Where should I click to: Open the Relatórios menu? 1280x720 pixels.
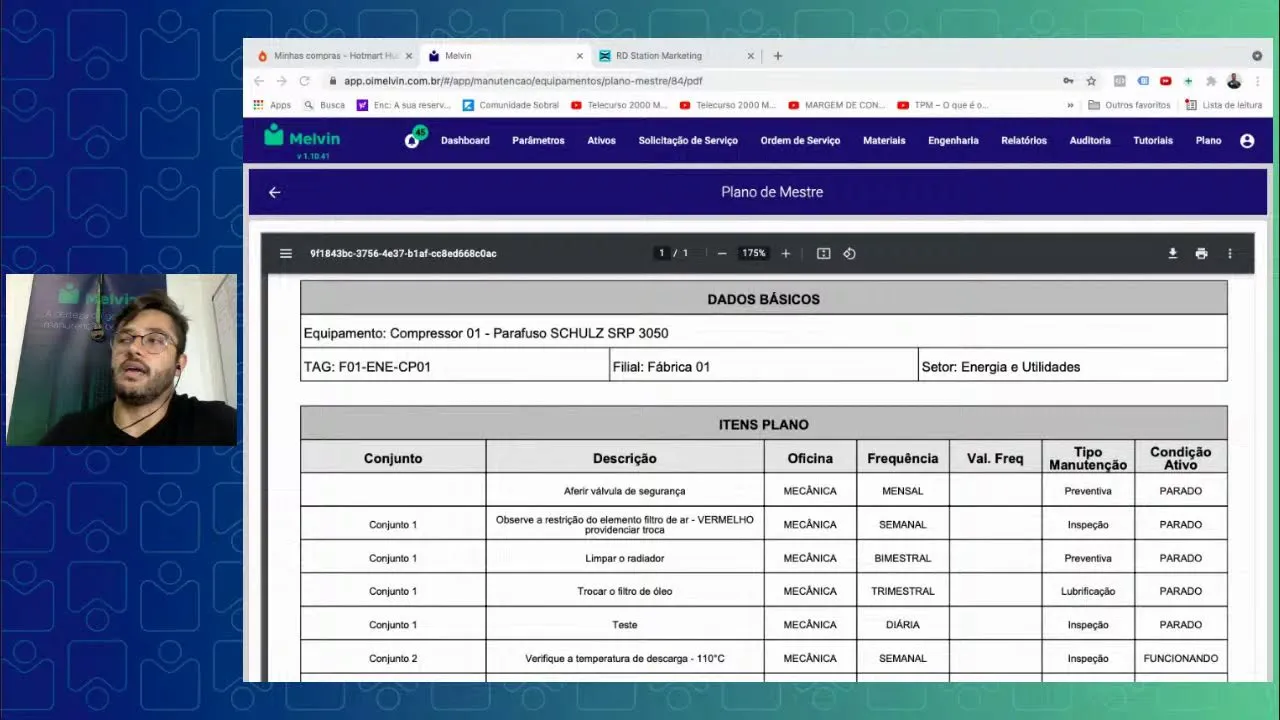(x=1024, y=141)
